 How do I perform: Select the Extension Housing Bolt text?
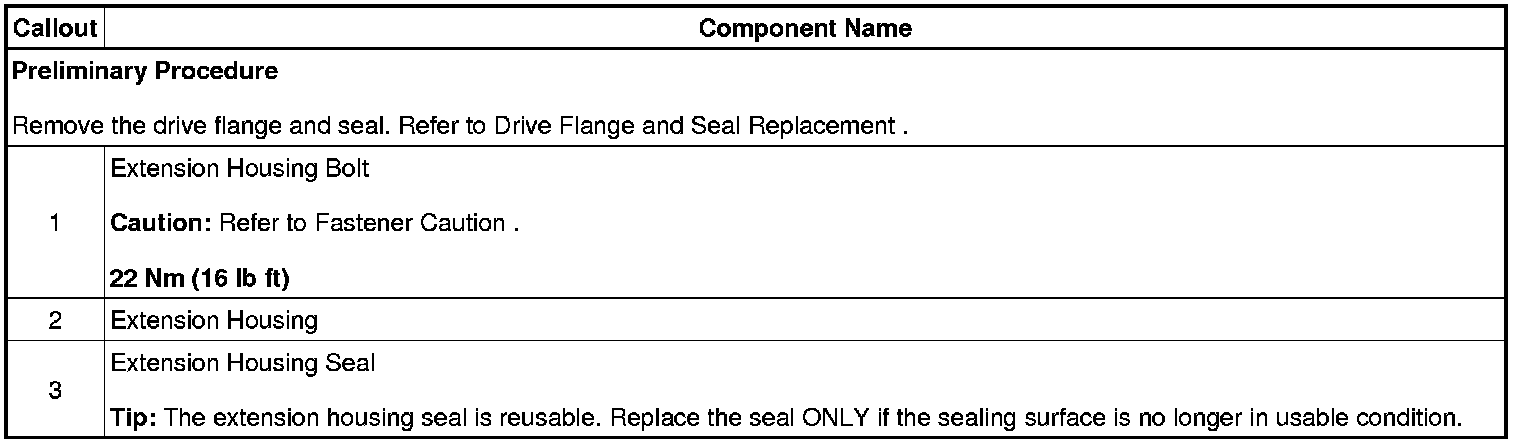pyautogui.click(x=239, y=169)
